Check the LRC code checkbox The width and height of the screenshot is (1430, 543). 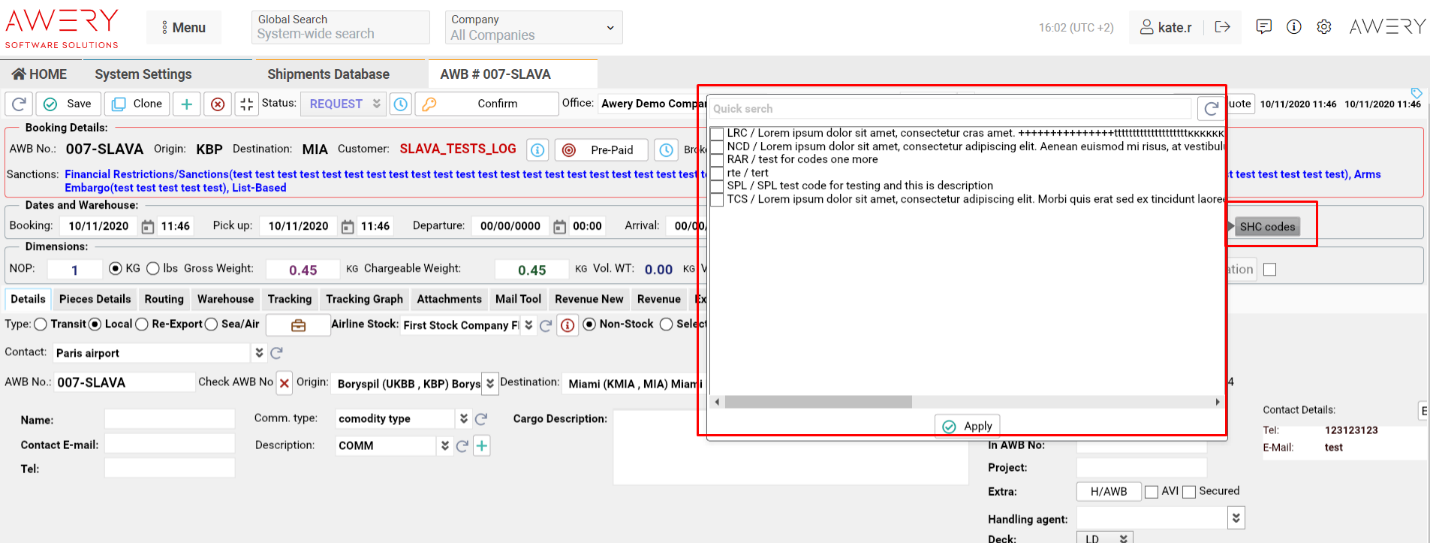tap(717, 134)
